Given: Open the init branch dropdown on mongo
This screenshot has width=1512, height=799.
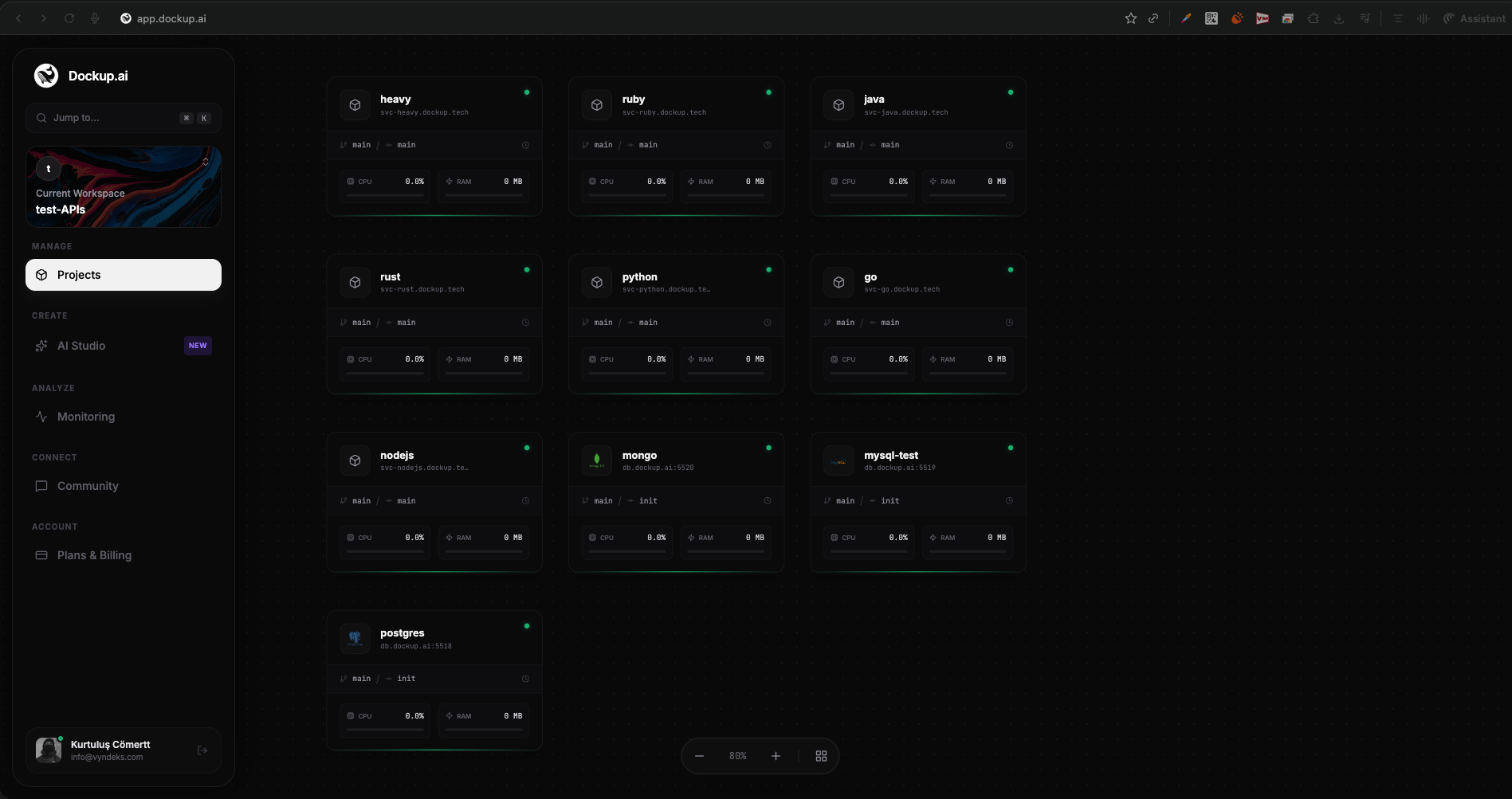Looking at the screenshot, I should [x=647, y=500].
